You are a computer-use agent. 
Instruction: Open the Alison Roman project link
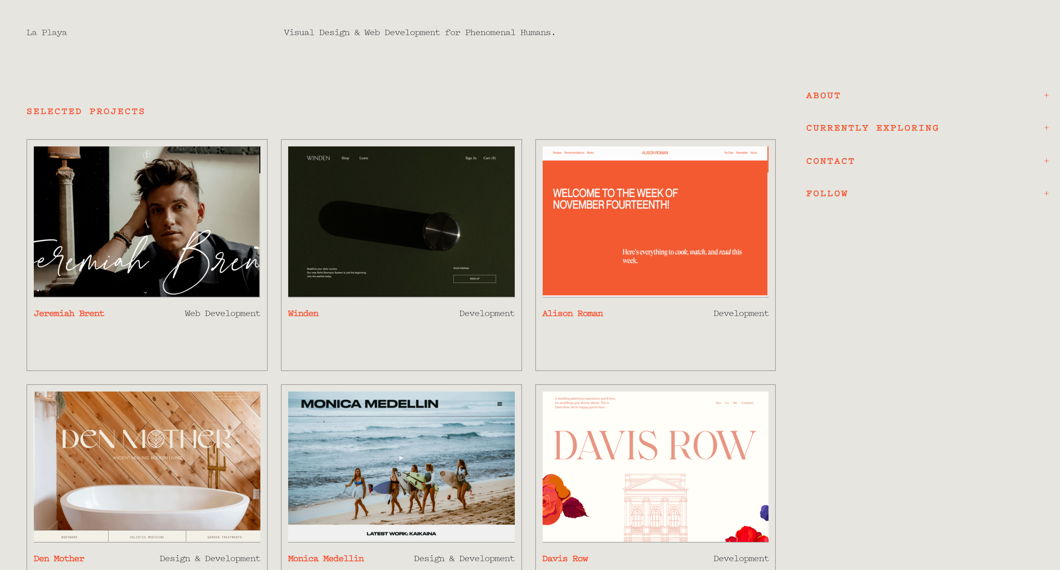(x=573, y=314)
